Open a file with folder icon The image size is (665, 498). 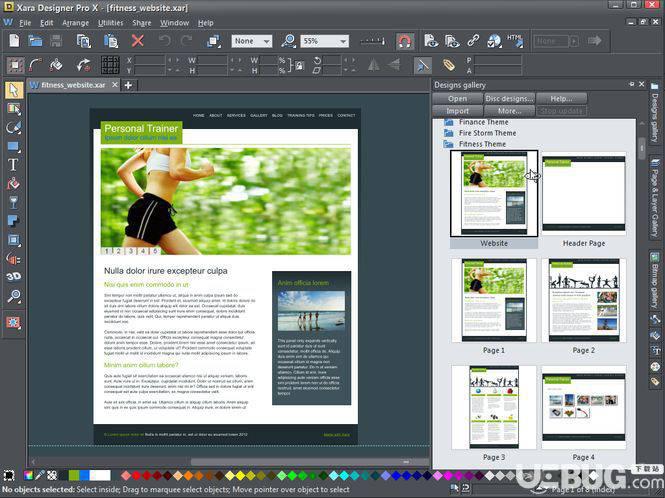[x=35, y=41]
